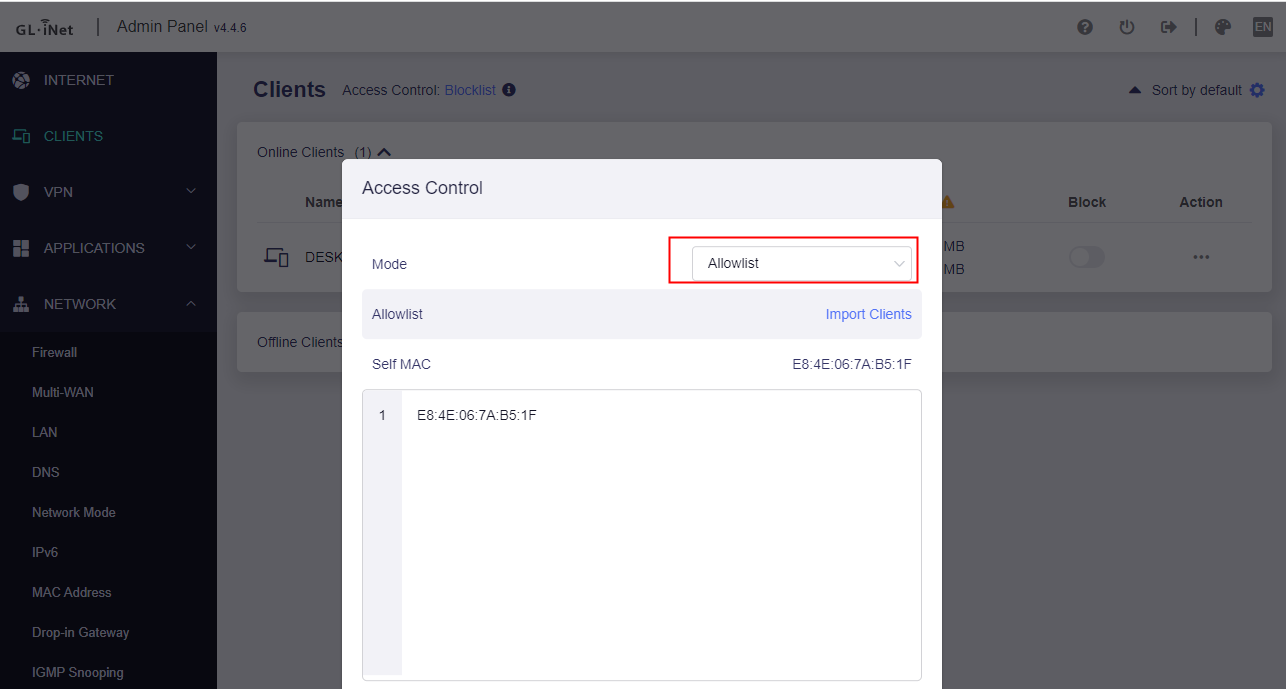Go to the Firewall page
Viewport: 1286px width, 689px height.
(x=54, y=352)
